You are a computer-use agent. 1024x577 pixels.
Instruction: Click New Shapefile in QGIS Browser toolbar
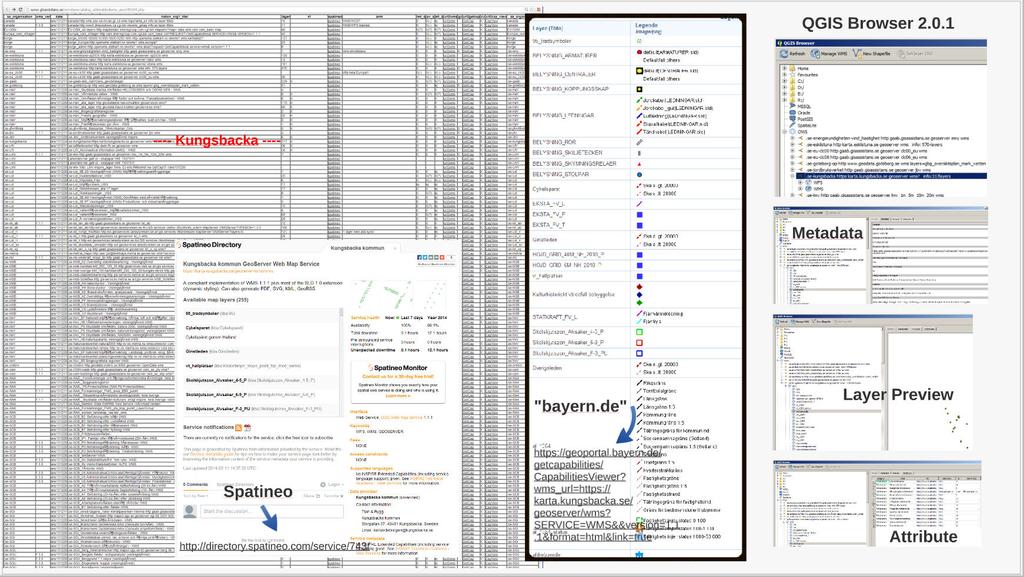click(871, 54)
